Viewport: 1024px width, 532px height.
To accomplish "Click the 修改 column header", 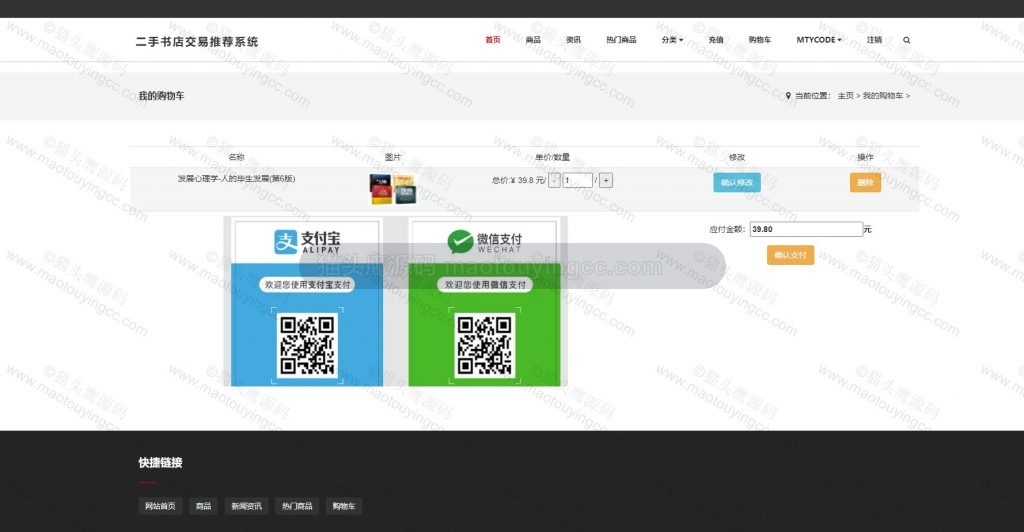I will tap(737, 157).
